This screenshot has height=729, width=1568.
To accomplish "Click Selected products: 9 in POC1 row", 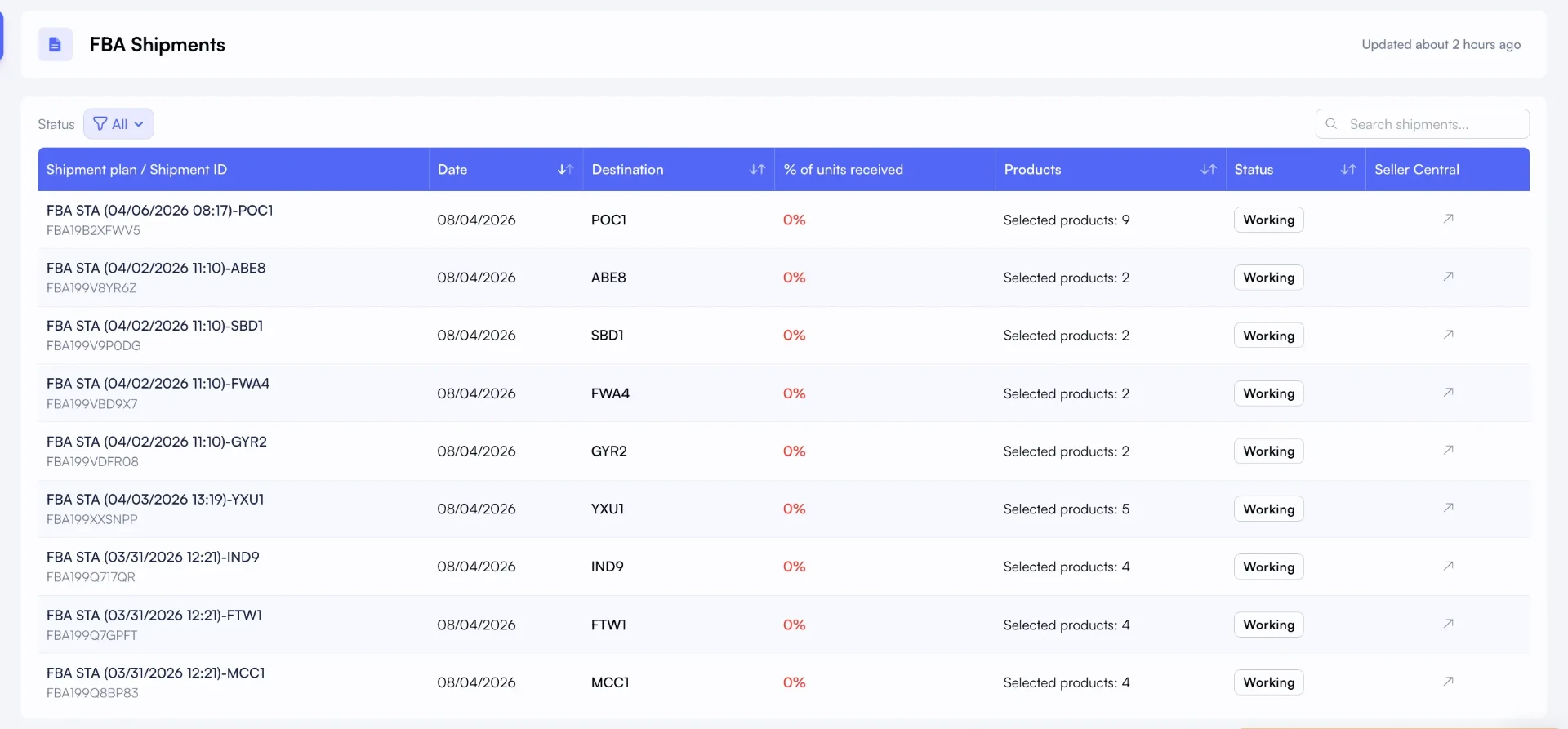I will pyautogui.click(x=1067, y=220).
